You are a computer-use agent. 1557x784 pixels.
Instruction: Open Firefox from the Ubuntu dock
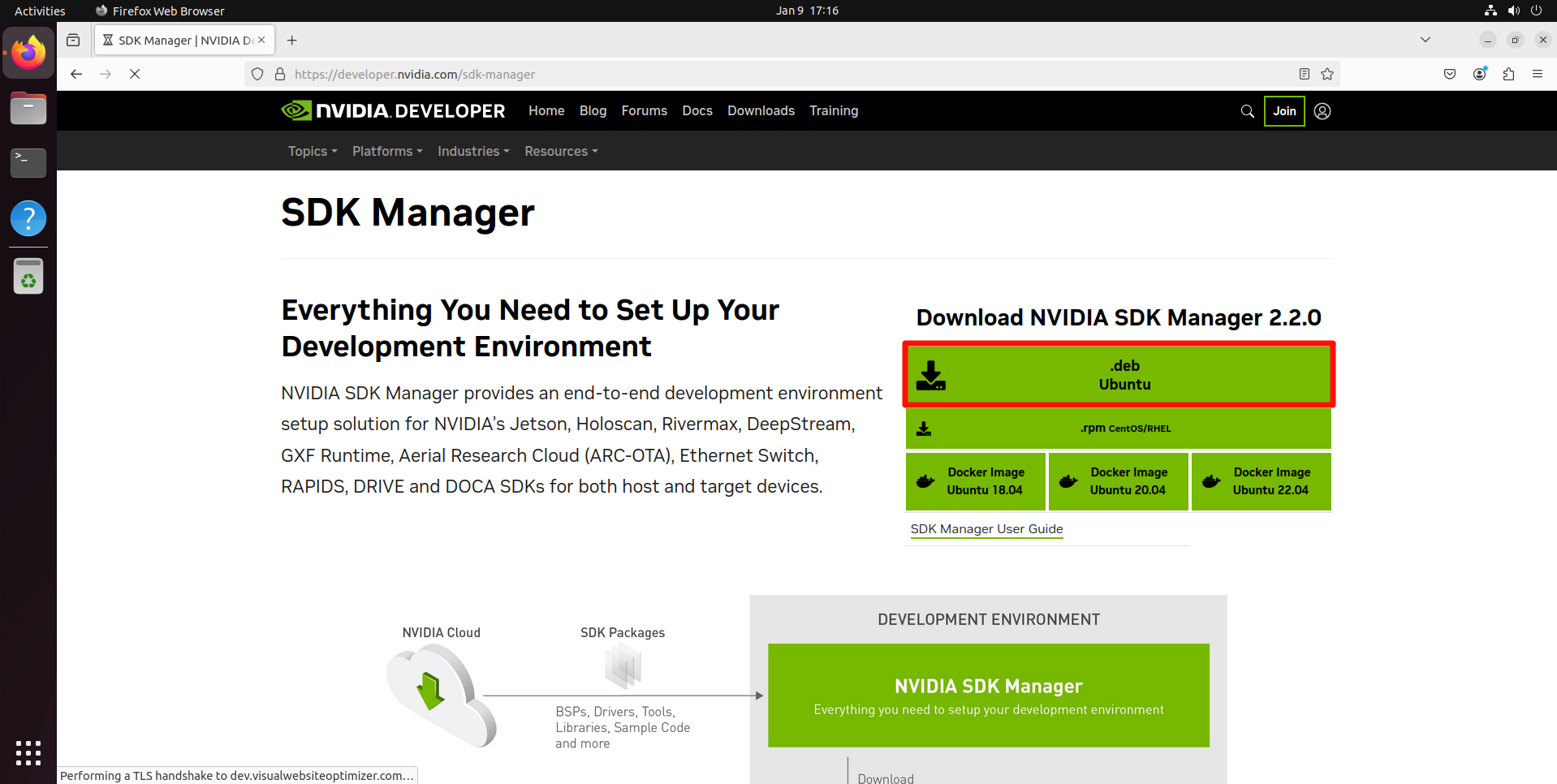pyautogui.click(x=28, y=53)
